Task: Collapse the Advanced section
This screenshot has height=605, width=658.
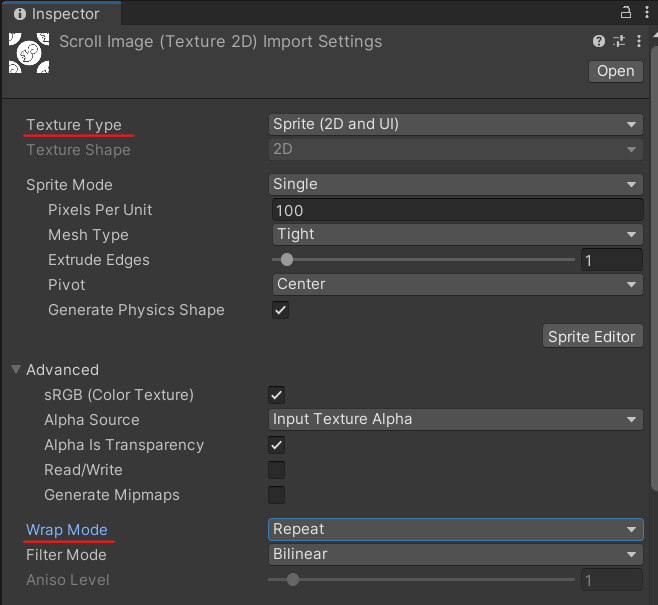Action: (16, 369)
